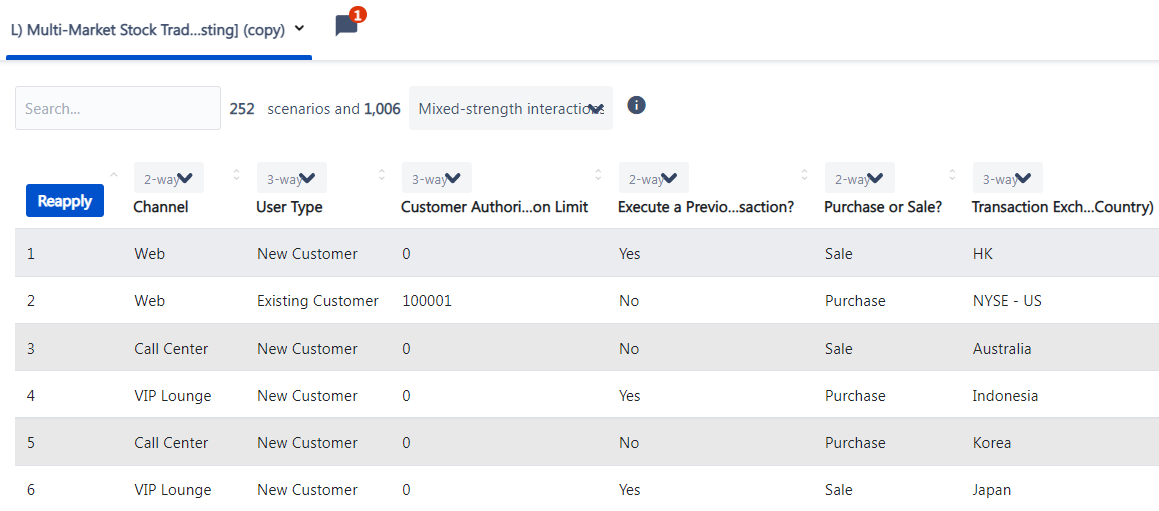Click sort arrows beside Customer Authorization Limit column
Image resolution: width=1159 pixels, height=511 pixels.
point(598,175)
